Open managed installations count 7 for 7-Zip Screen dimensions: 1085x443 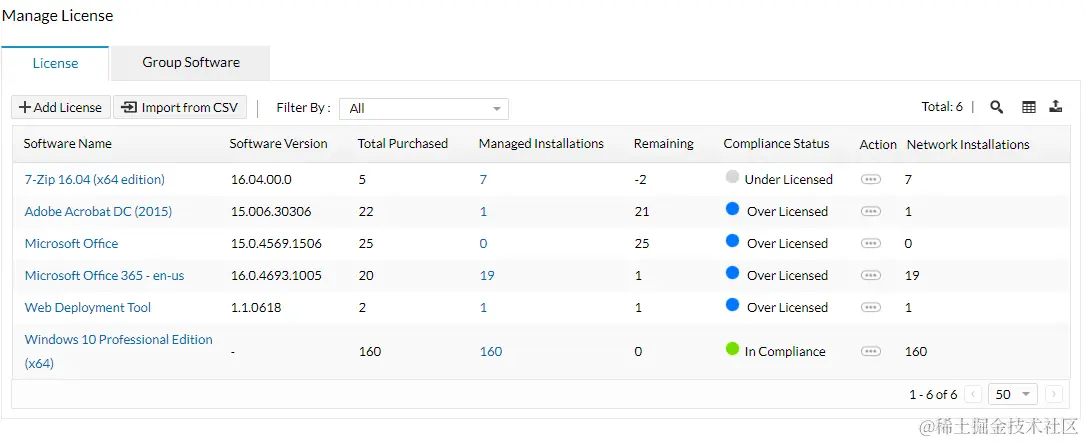[x=483, y=179]
